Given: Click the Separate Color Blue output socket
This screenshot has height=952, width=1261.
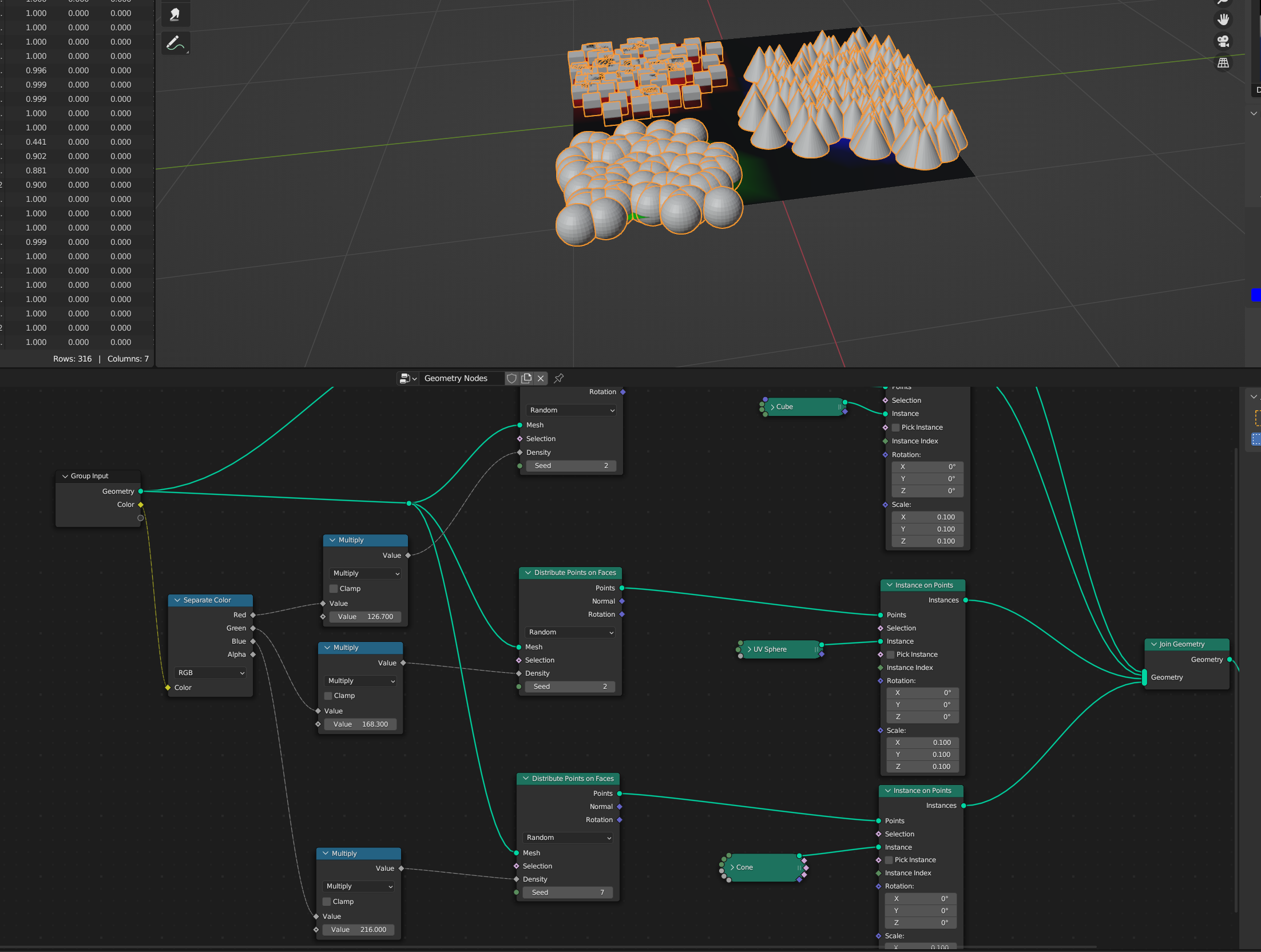Looking at the screenshot, I should point(253,641).
